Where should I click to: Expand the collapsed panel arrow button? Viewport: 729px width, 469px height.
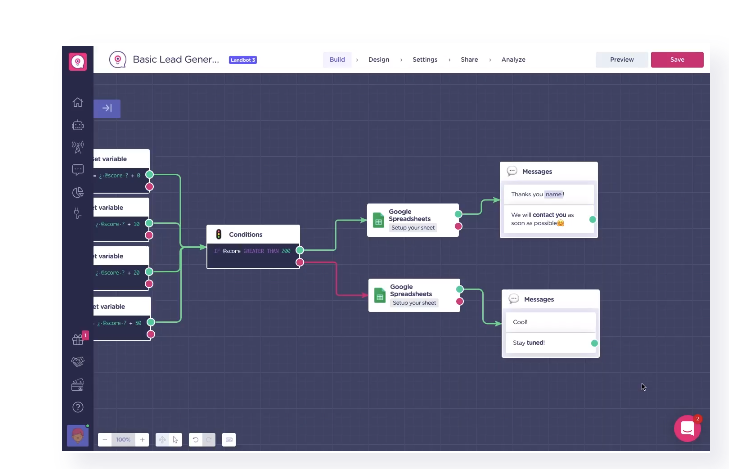(106, 108)
